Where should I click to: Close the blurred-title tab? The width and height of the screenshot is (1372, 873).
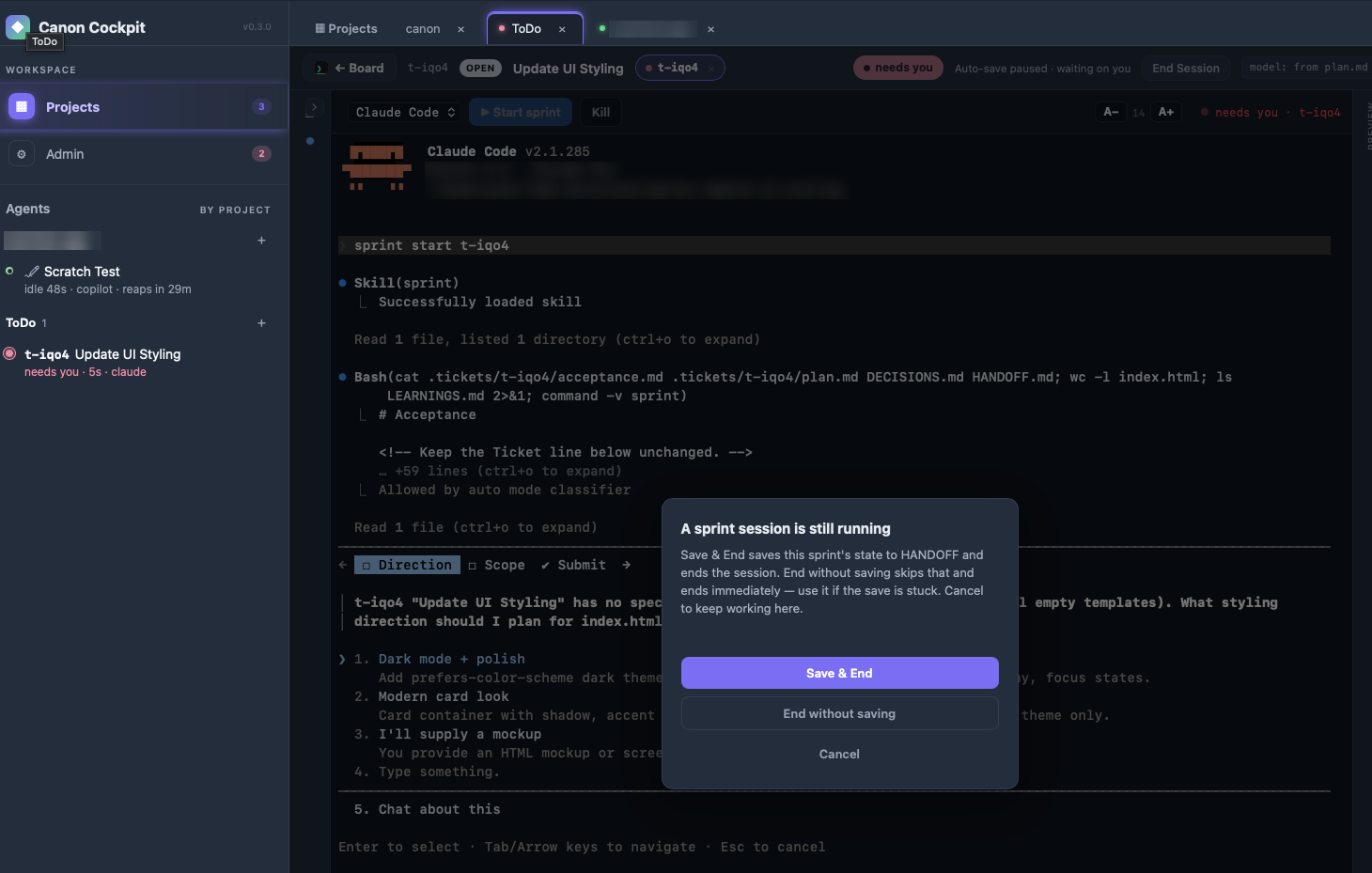[x=710, y=29]
